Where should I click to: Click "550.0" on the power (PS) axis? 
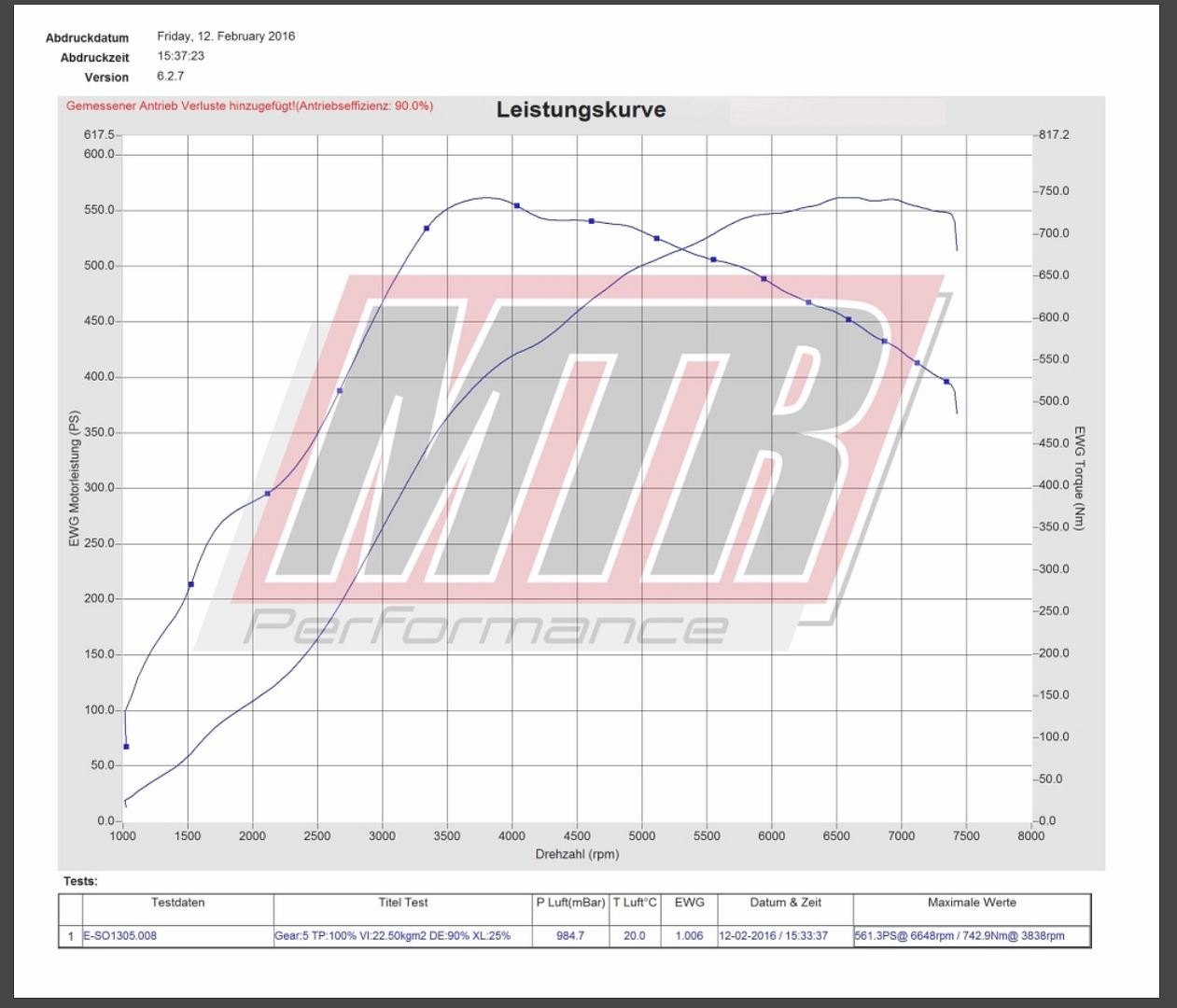pos(99,210)
